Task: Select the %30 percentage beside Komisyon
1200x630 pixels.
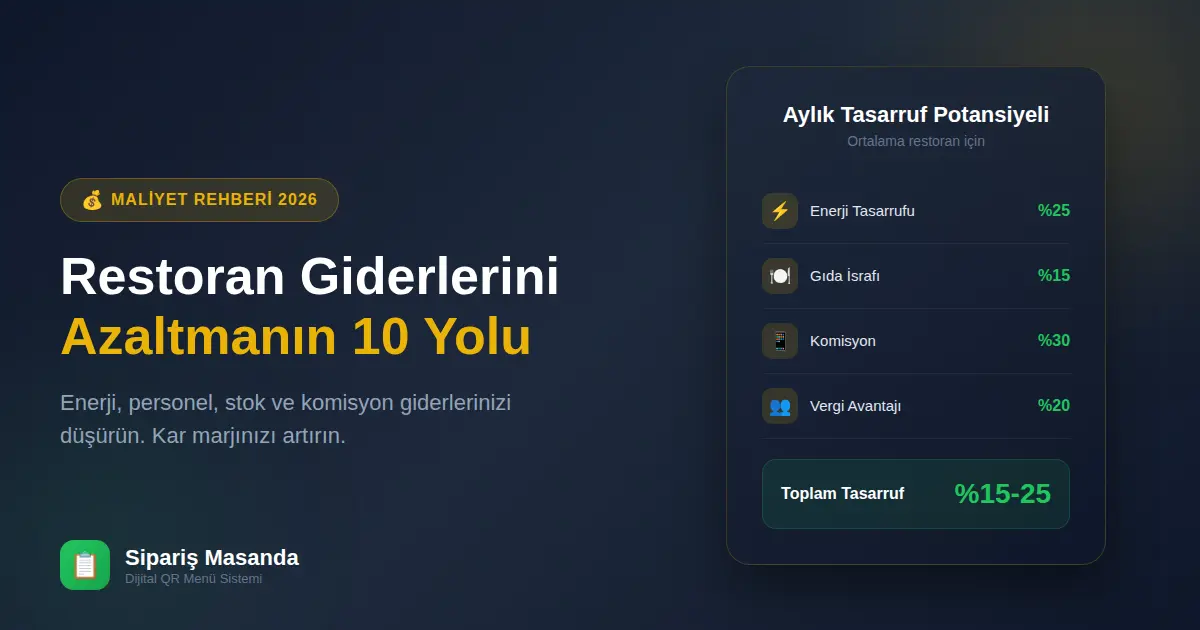Action: pyautogui.click(x=1052, y=341)
